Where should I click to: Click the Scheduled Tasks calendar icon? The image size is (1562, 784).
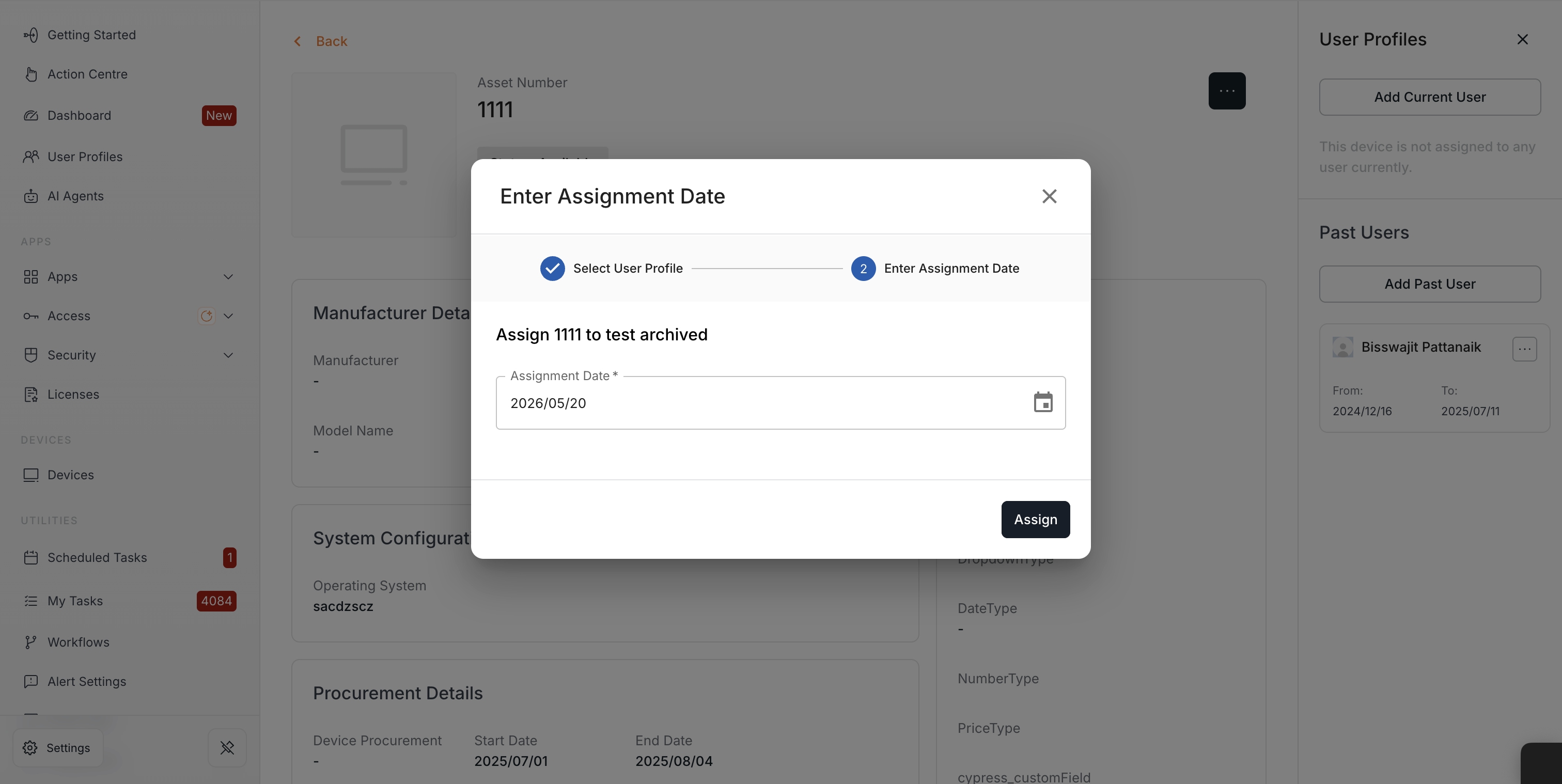tap(31, 557)
